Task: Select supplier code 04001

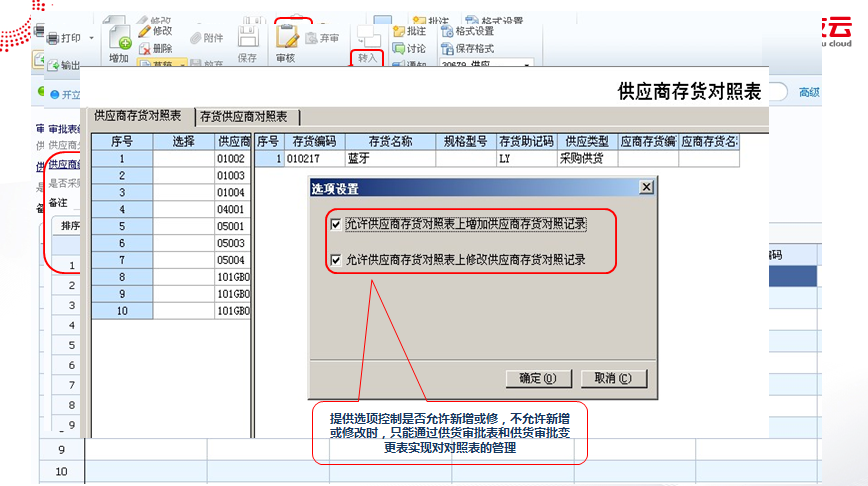Action: tap(232, 209)
